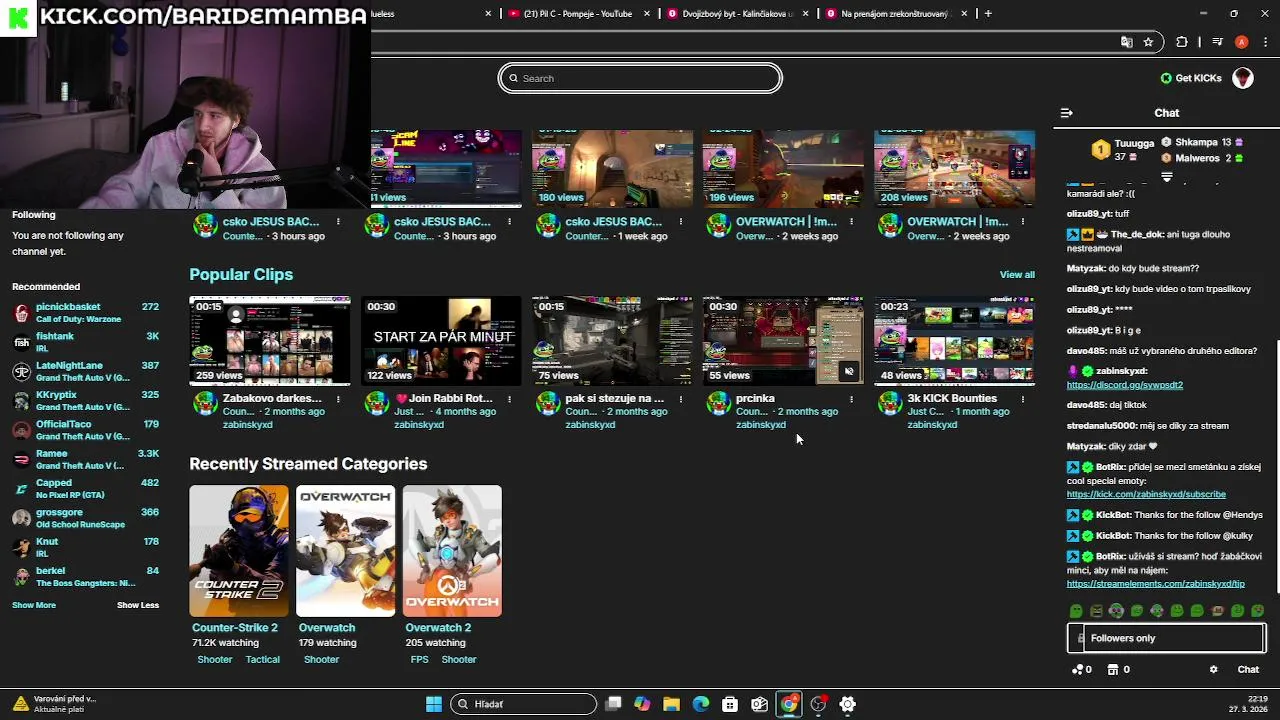Click zabinskyxd avatar on Zabakovo darkes clip
Screen dimensions: 1280x720
pos(205,403)
